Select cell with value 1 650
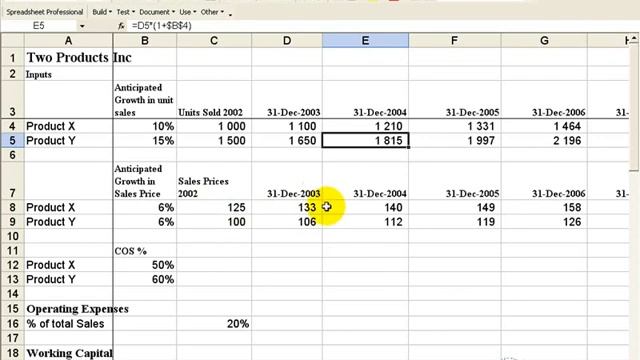 (287, 140)
